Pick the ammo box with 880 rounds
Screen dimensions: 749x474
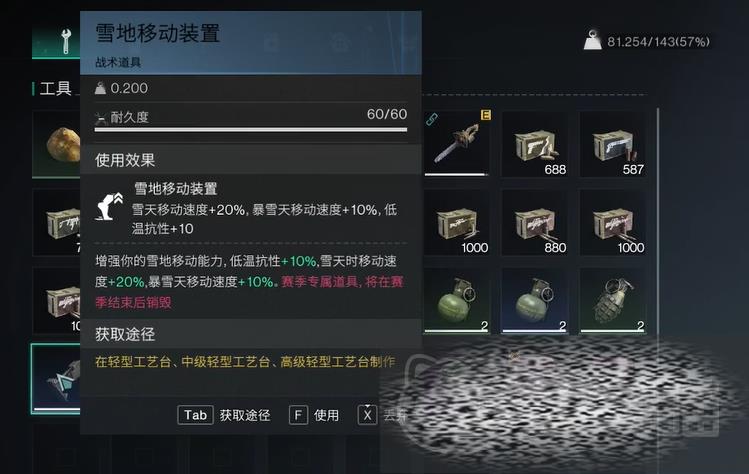pyautogui.click(x=535, y=222)
